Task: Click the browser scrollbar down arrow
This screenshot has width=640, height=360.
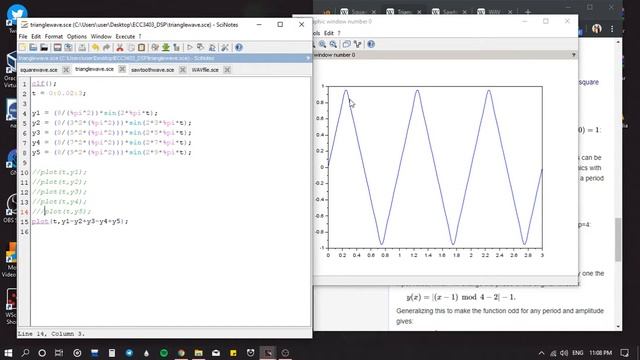Action: pyautogui.click(x=618, y=327)
